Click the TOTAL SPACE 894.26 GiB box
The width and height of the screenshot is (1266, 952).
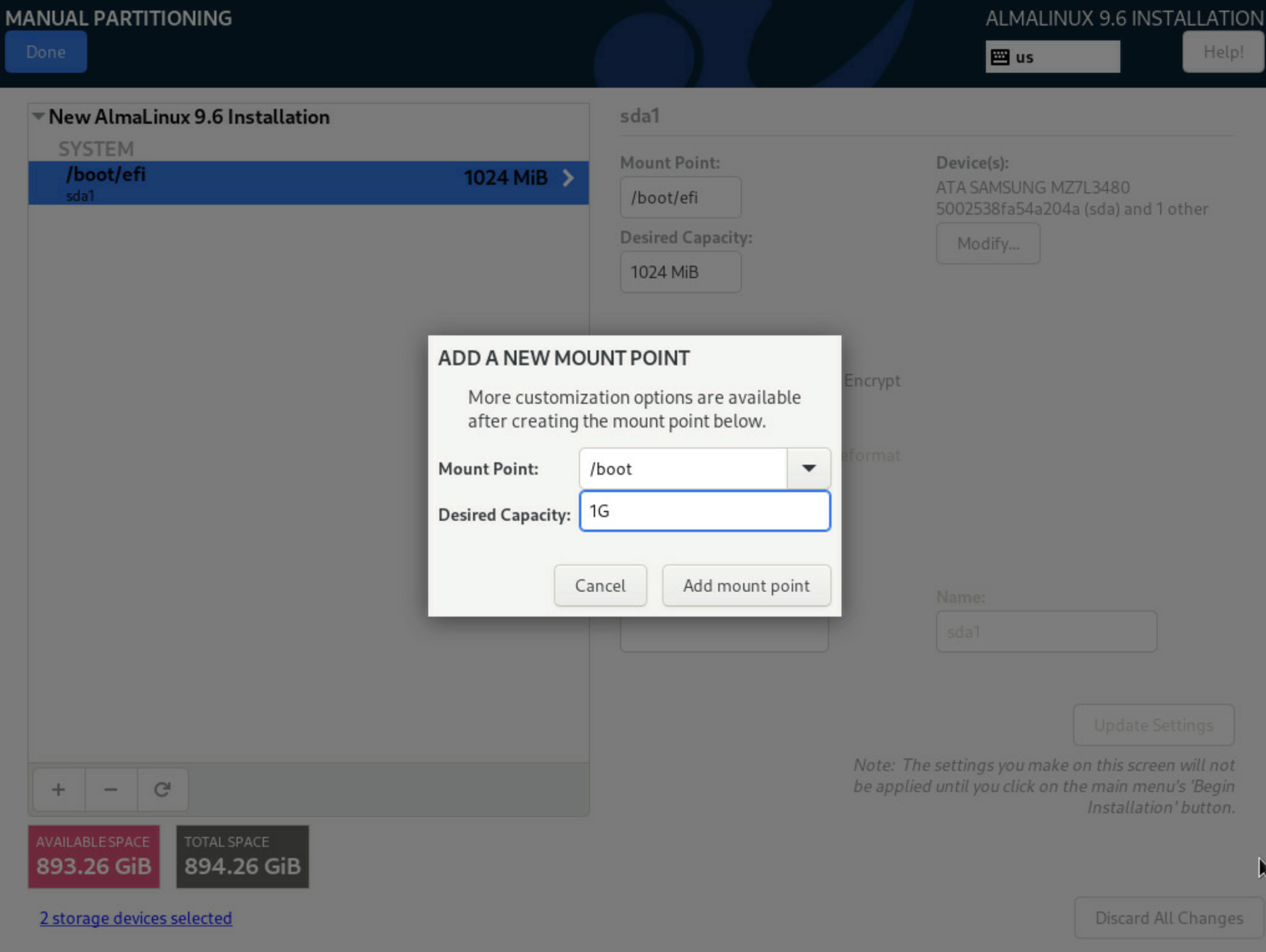tap(242, 857)
